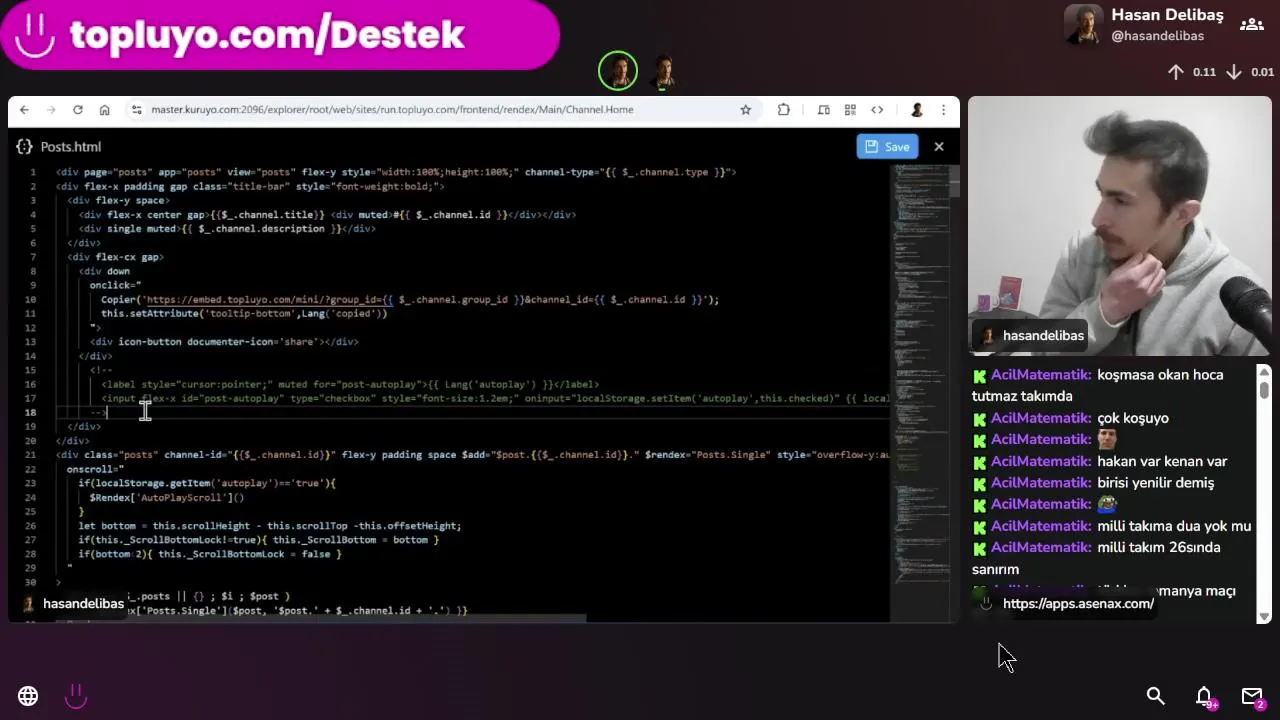Click chat message 'milli takıma dua yok mu'
Screen dimensions: 1280x720
click(1174, 526)
